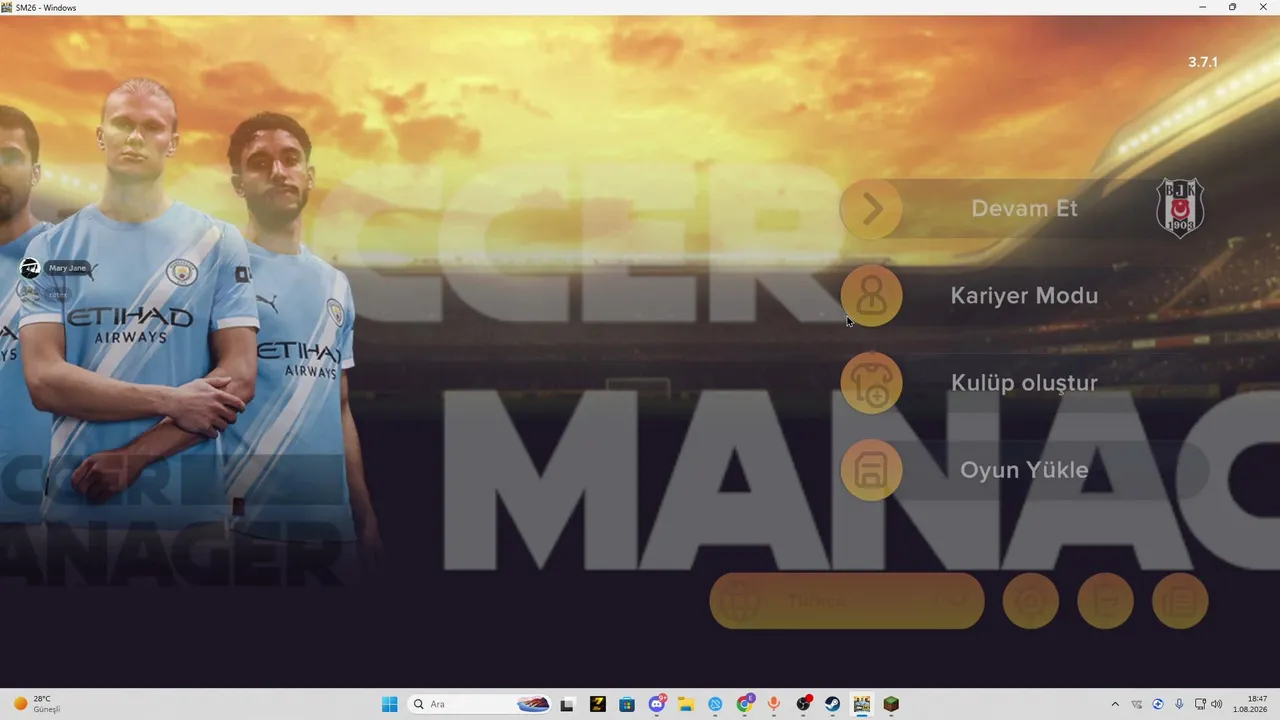Open the orange microphone app in taskbar
1280x720 pixels.
pos(774,704)
